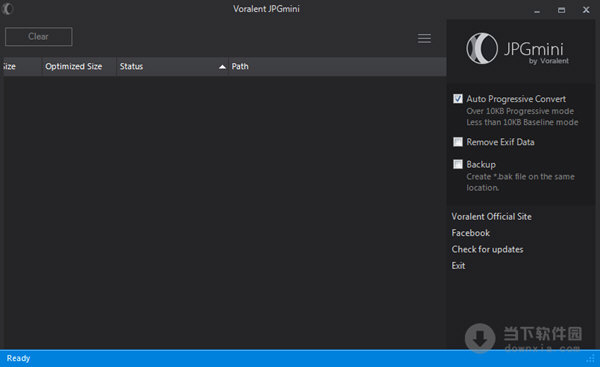Open the hamburger menu icon
600x367 pixels.
pyautogui.click(x=424, y=38)
